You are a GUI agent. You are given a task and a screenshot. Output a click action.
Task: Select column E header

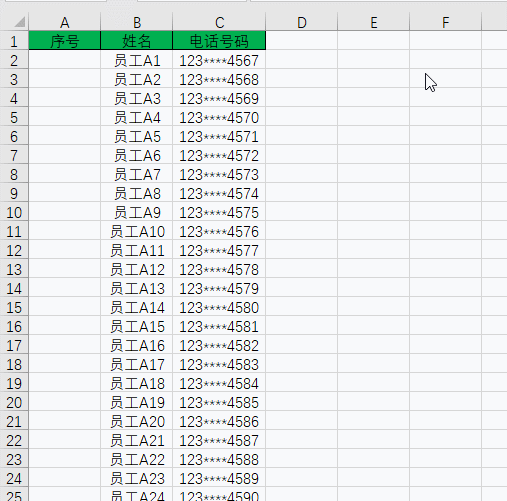[374, 22]
